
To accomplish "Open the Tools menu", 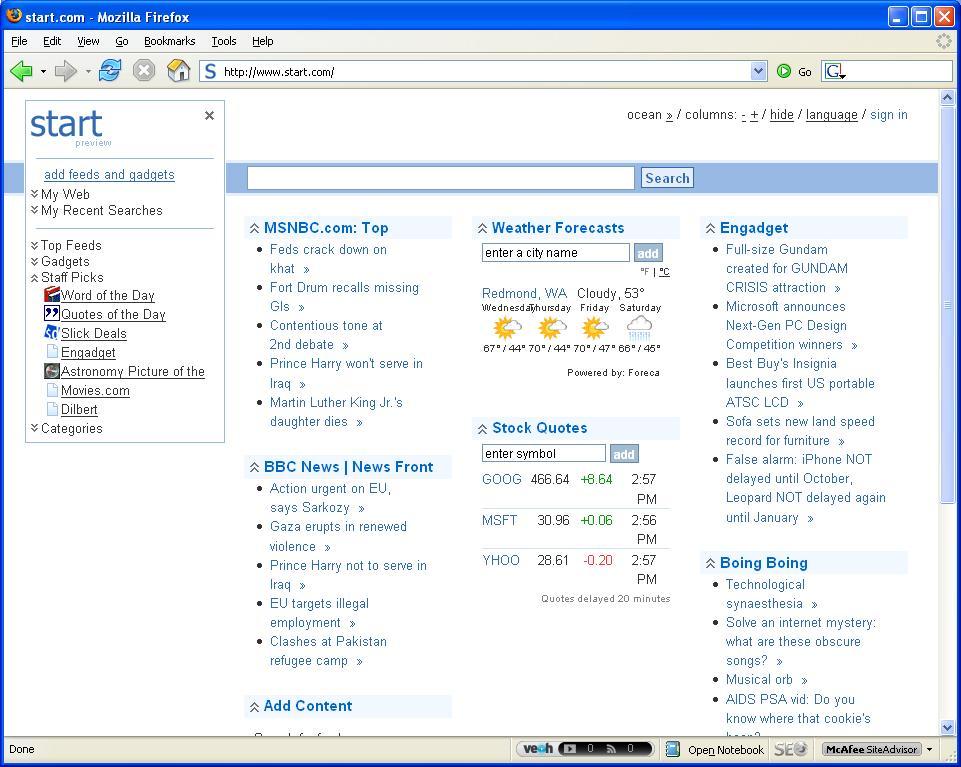I will (x=224, y=41).
